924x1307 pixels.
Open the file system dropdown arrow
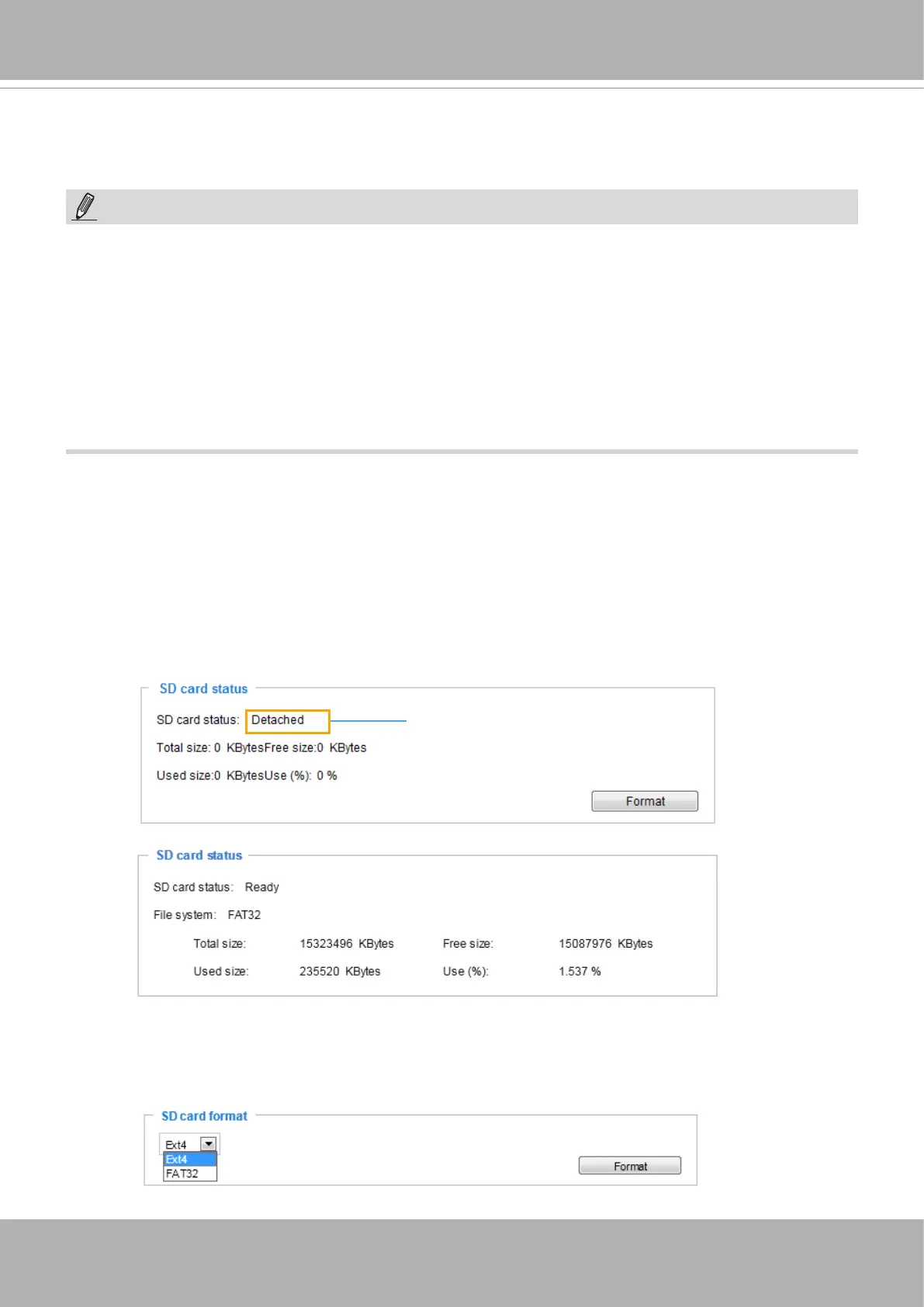pos(209,1144)
